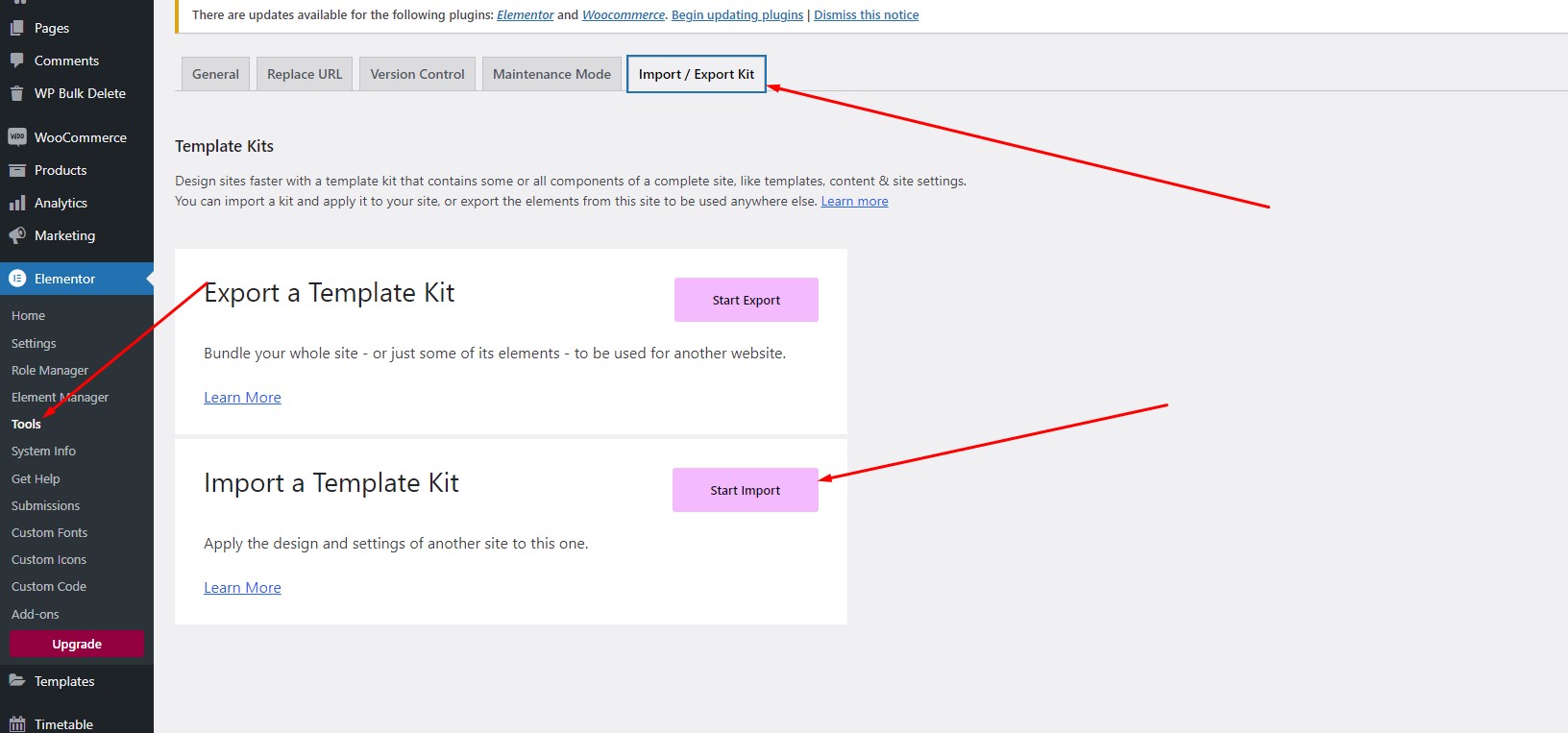Click the Templates folder icon

pyautogui.click(x=17, y=681)
